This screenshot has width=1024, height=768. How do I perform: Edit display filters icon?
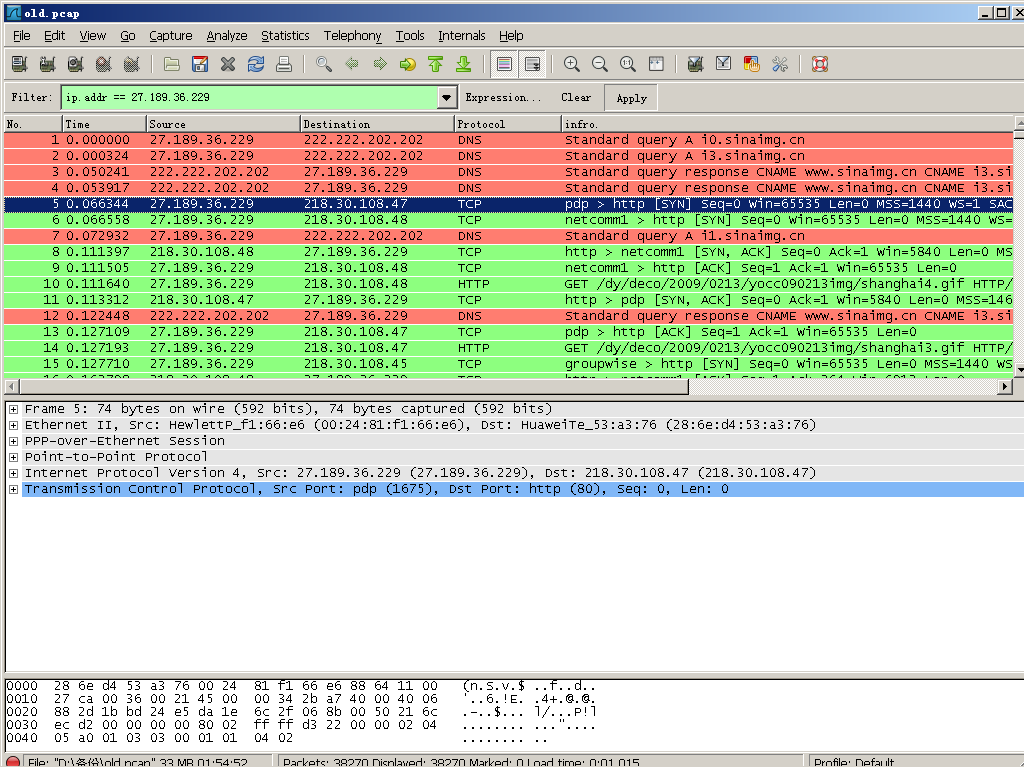tap(724, 64)
